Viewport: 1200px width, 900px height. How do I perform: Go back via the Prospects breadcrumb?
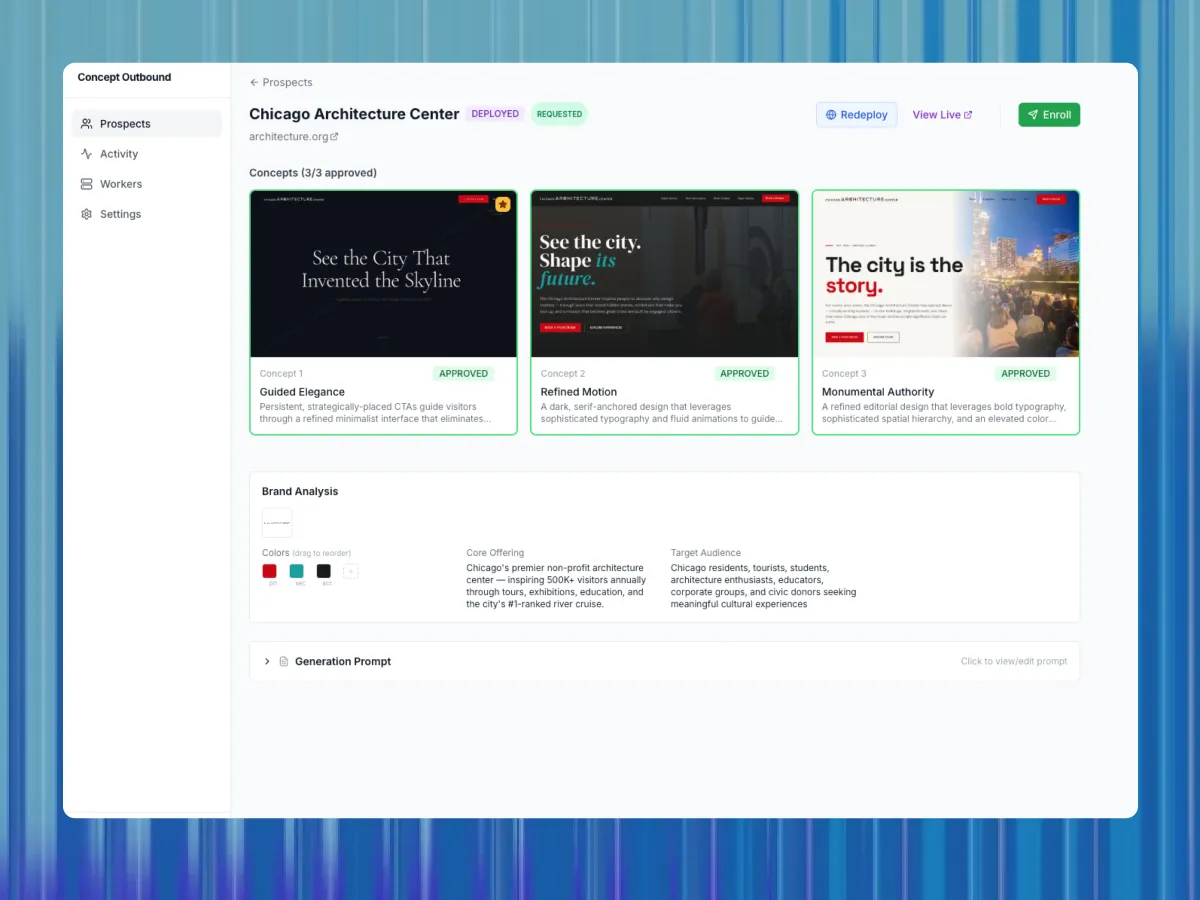(x=281, y=83)
